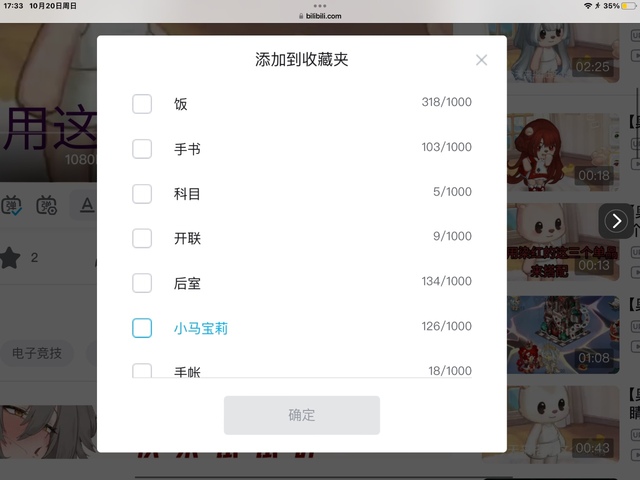Check the 后室 folder checkbox
This screenshot has height=480, width=640.
[x=142, y=283]
